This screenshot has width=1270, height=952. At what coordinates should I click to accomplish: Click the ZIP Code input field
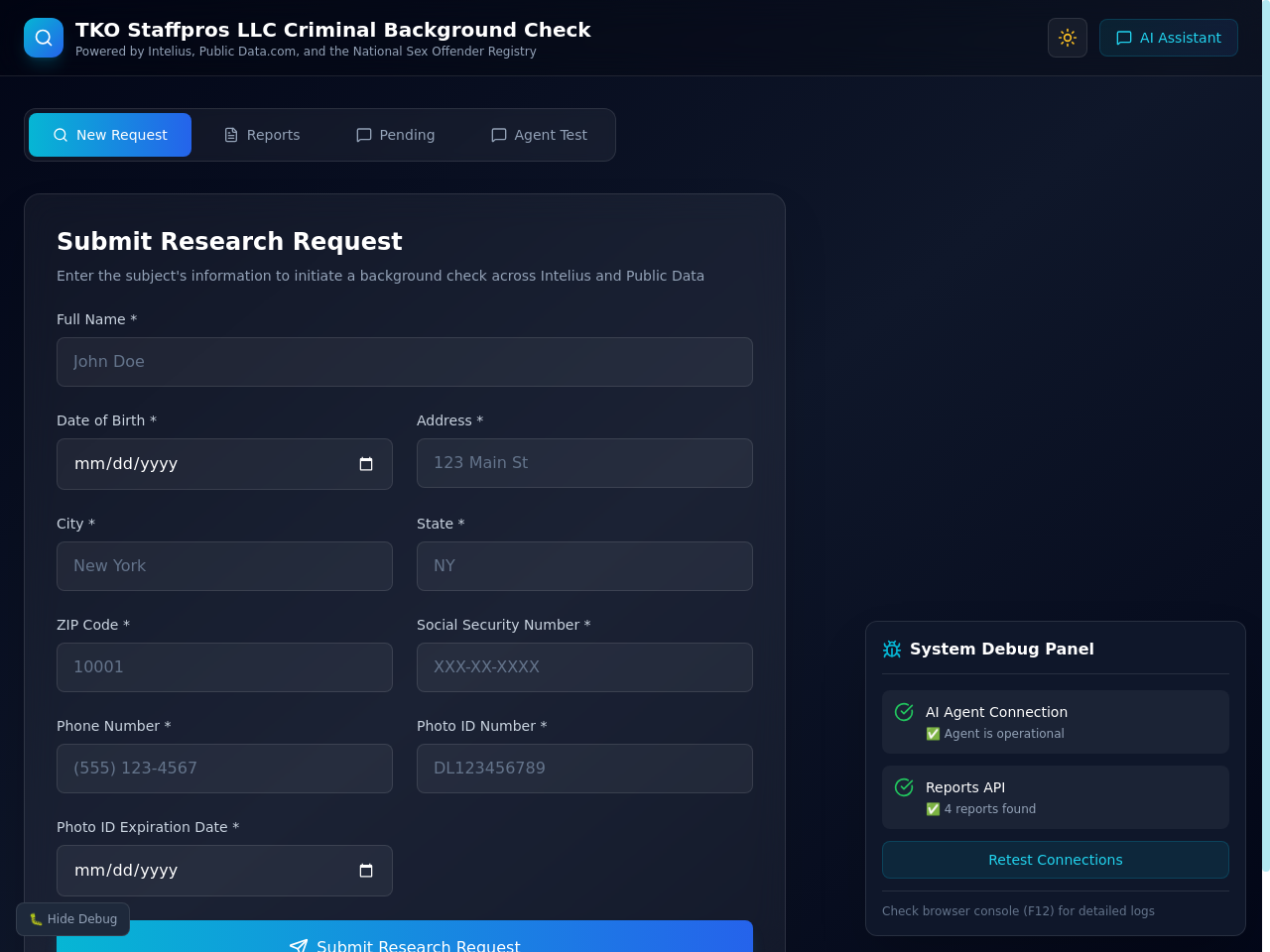pyautogui.click(x=224, y=667)
